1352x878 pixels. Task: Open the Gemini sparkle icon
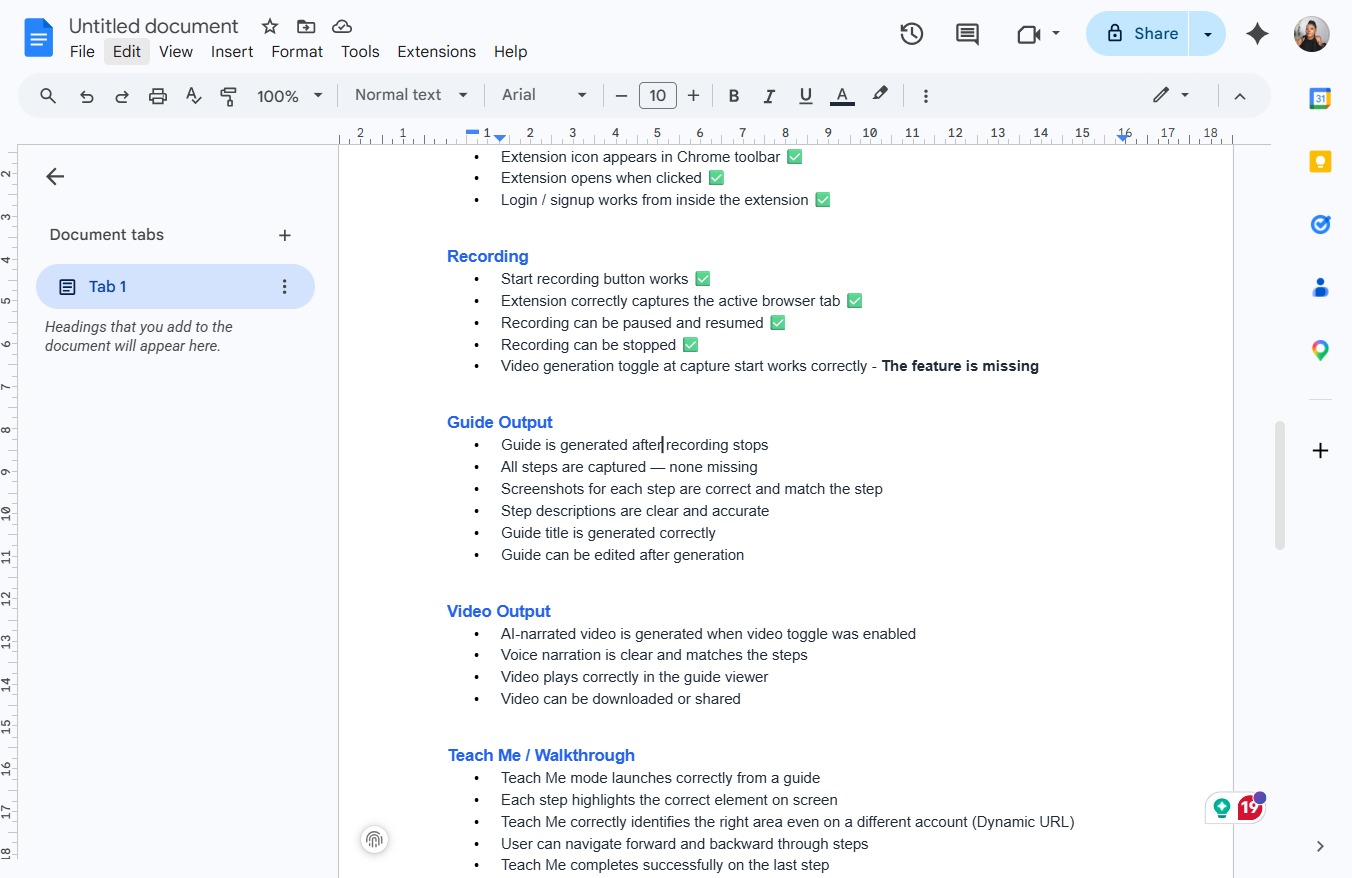click(1257, 34)
